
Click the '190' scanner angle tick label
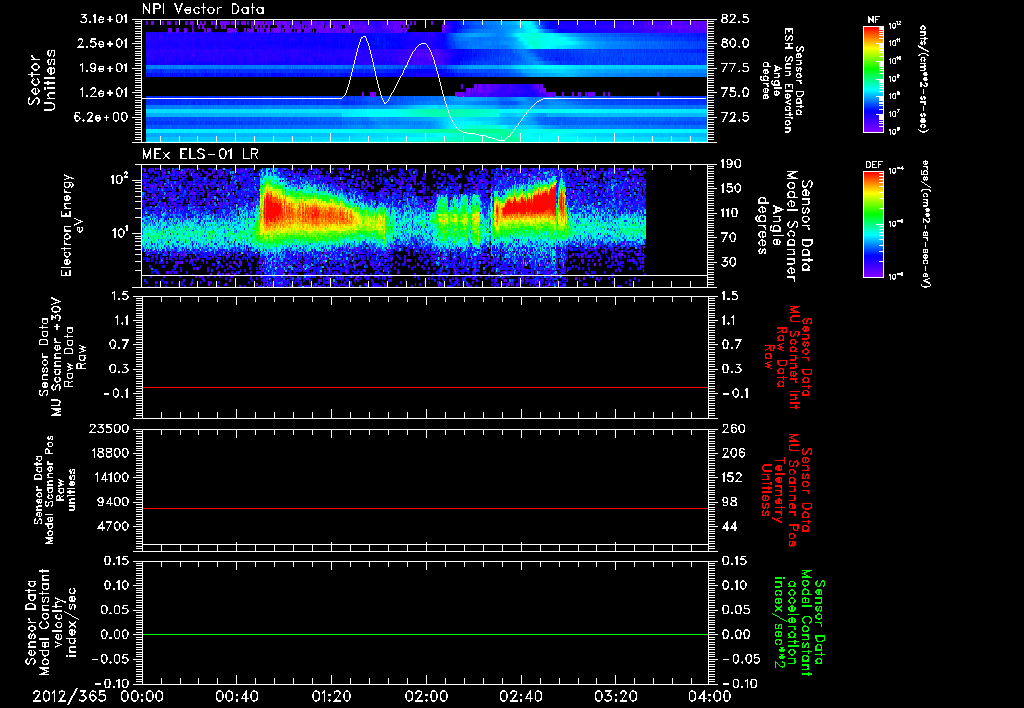coord(731,164)
